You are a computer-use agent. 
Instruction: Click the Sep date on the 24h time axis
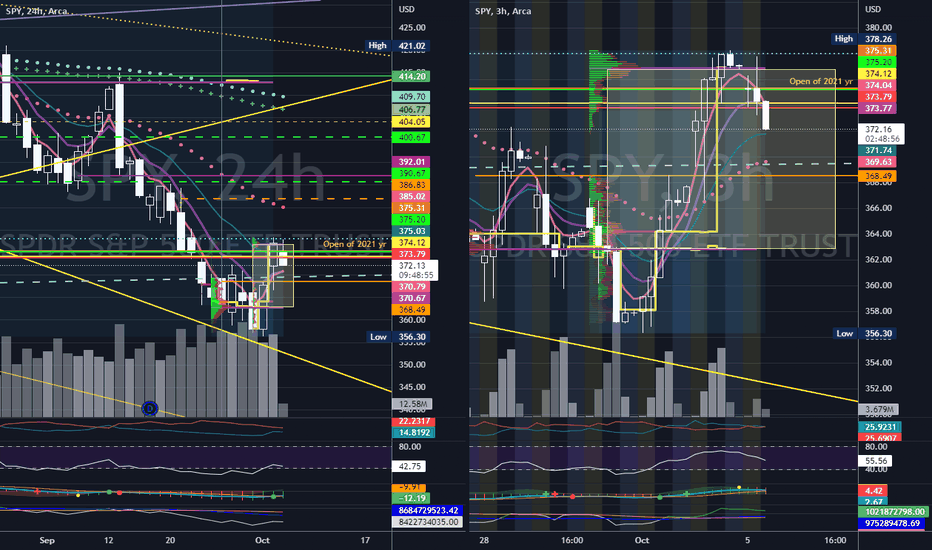pyautogui.click(x=47, y=540)
